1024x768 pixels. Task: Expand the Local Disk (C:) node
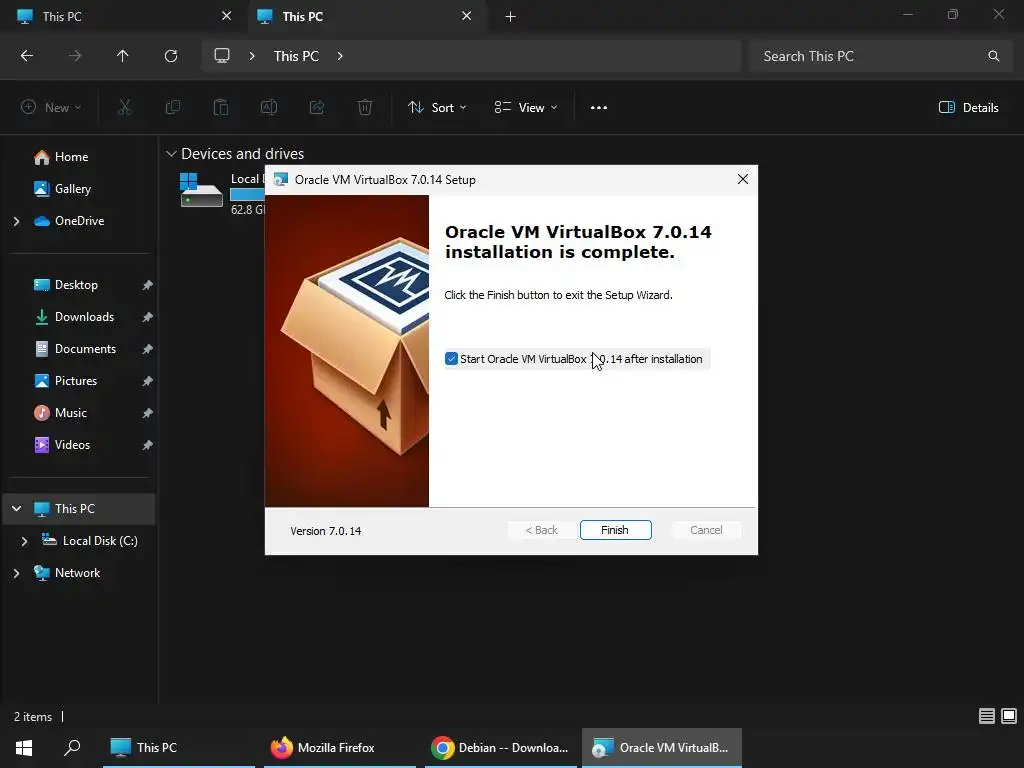[24, 541]
